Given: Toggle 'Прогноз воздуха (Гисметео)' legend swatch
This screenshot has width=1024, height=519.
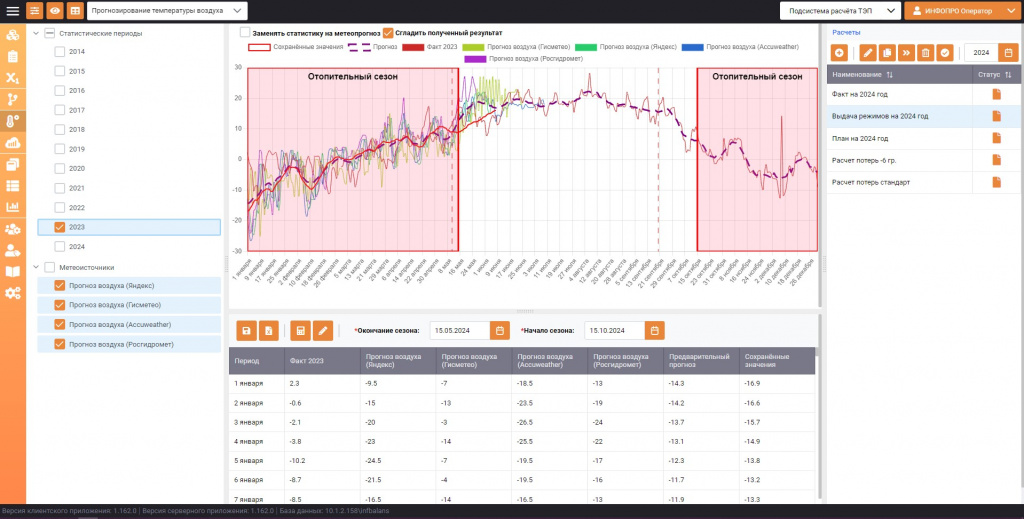Looking at the screenshot, I should [x=473, y=47].
